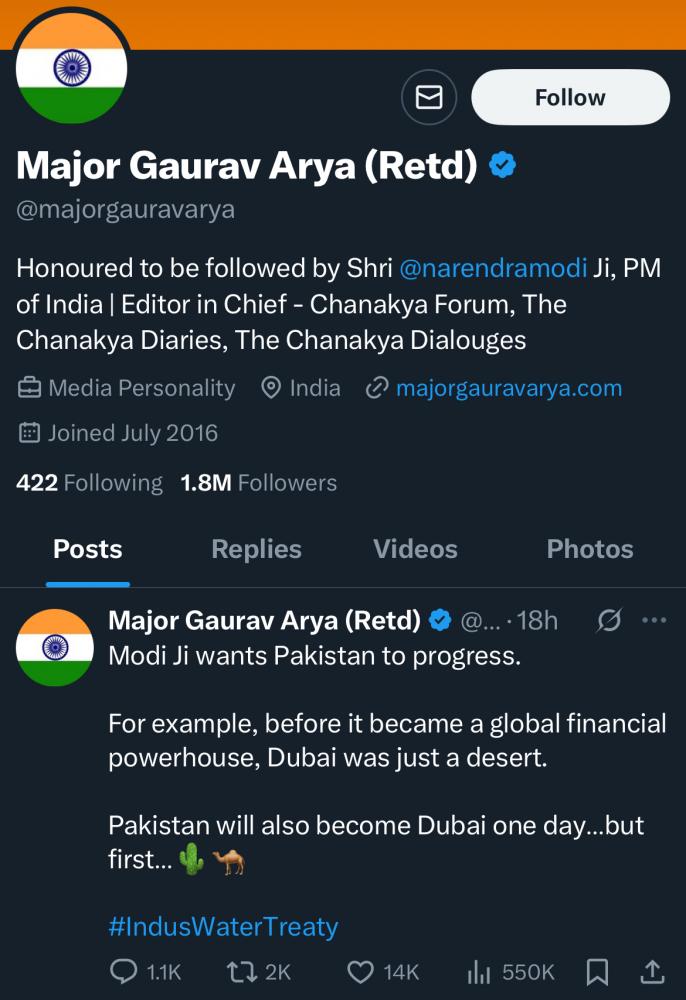The width and height of the screenshot is (686, 1000).
Task: Open the Photos tab
Action: [x=590, y=549]
